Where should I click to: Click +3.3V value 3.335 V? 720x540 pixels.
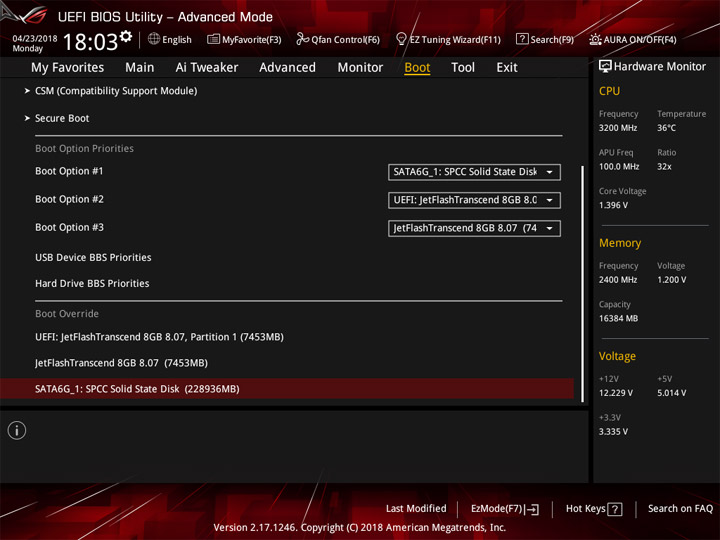pos(613,432)
